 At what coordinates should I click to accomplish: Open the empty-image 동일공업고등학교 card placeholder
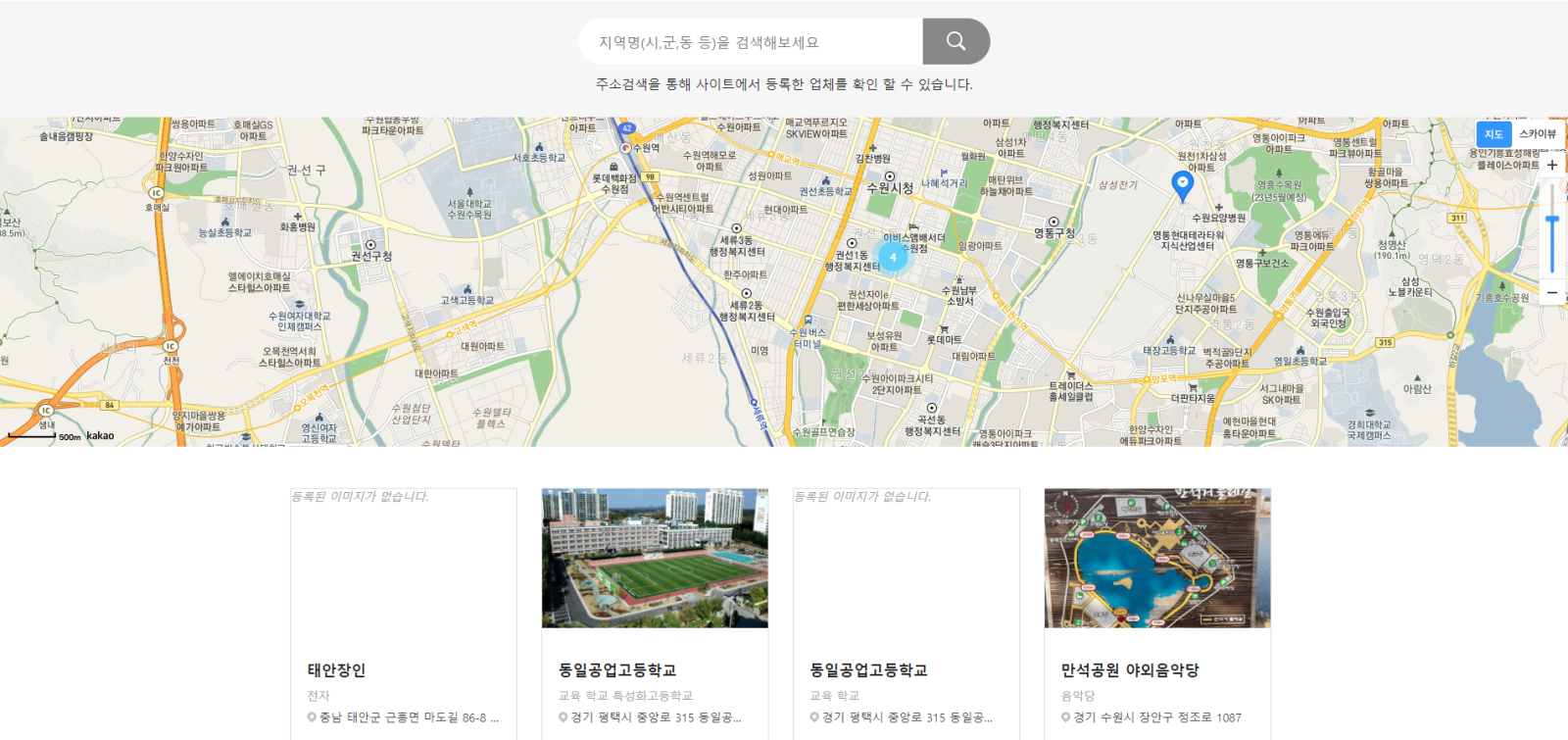click(906, 558)
